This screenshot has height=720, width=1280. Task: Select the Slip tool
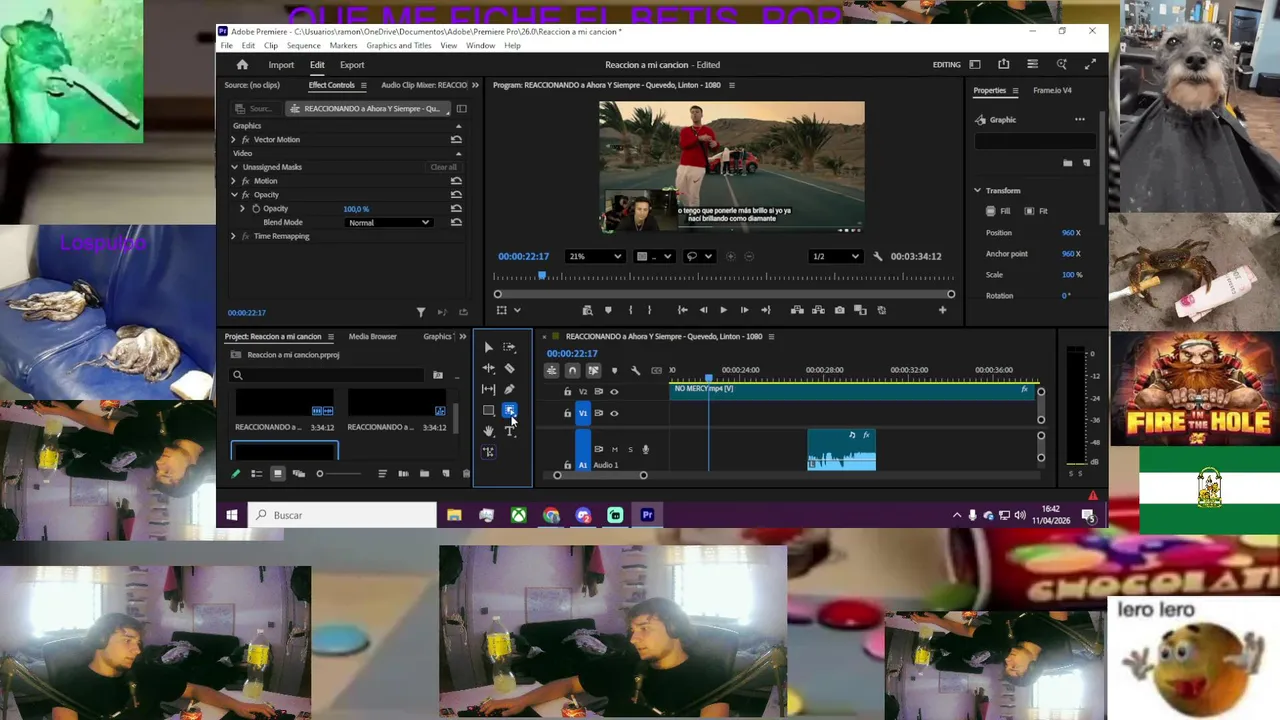[x=488, y=389]
